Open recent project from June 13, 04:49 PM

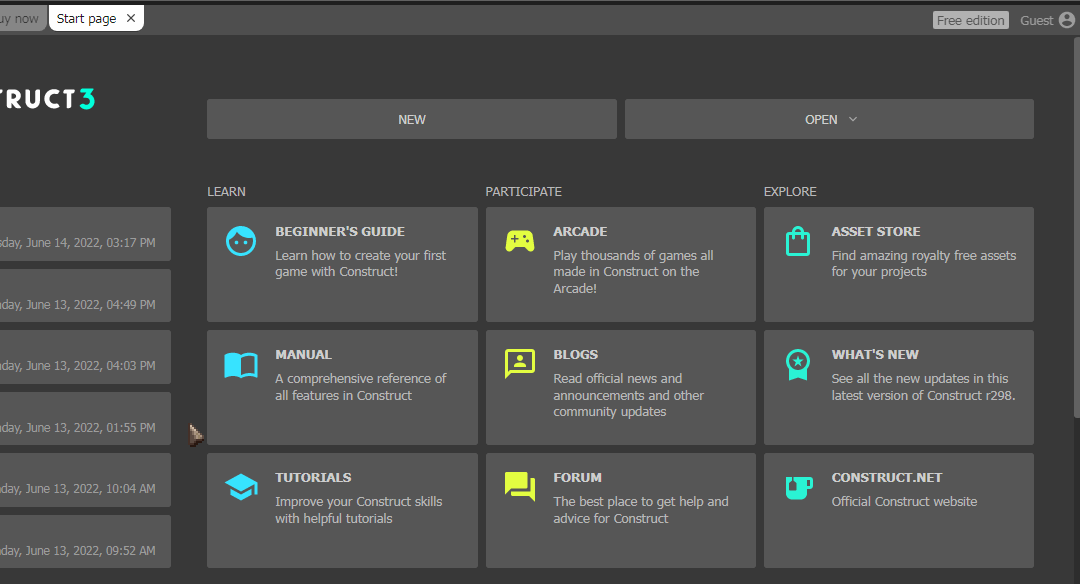[x=85, y=296]
